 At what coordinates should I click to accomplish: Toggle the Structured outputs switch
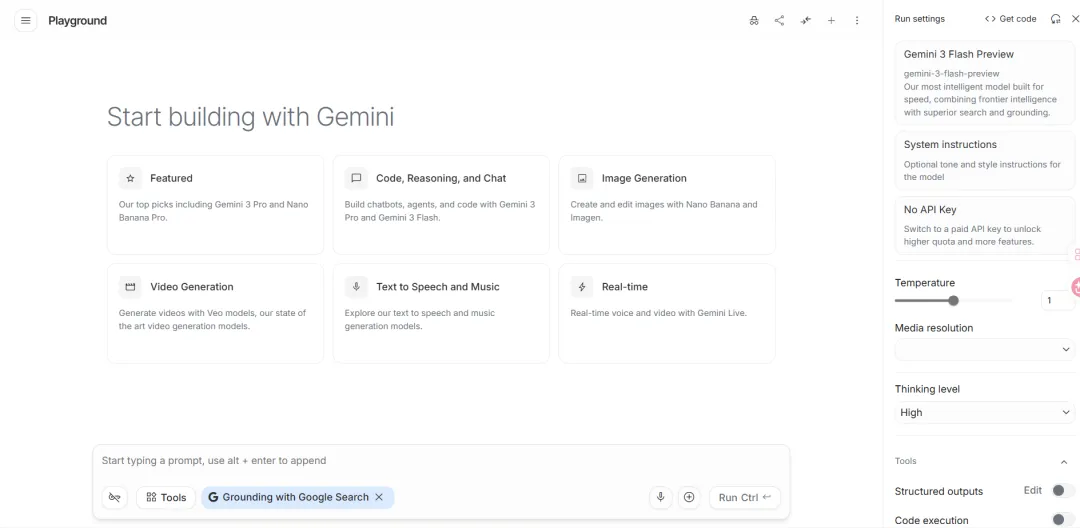coord(1062,491)
